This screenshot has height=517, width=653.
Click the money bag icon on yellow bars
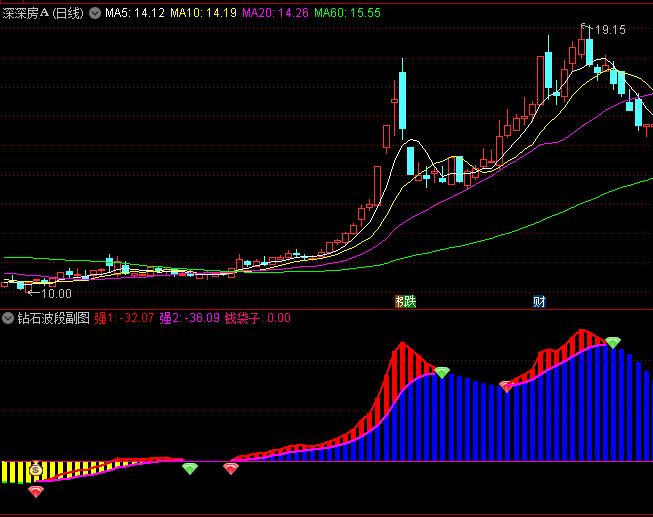tap(36, 469)
